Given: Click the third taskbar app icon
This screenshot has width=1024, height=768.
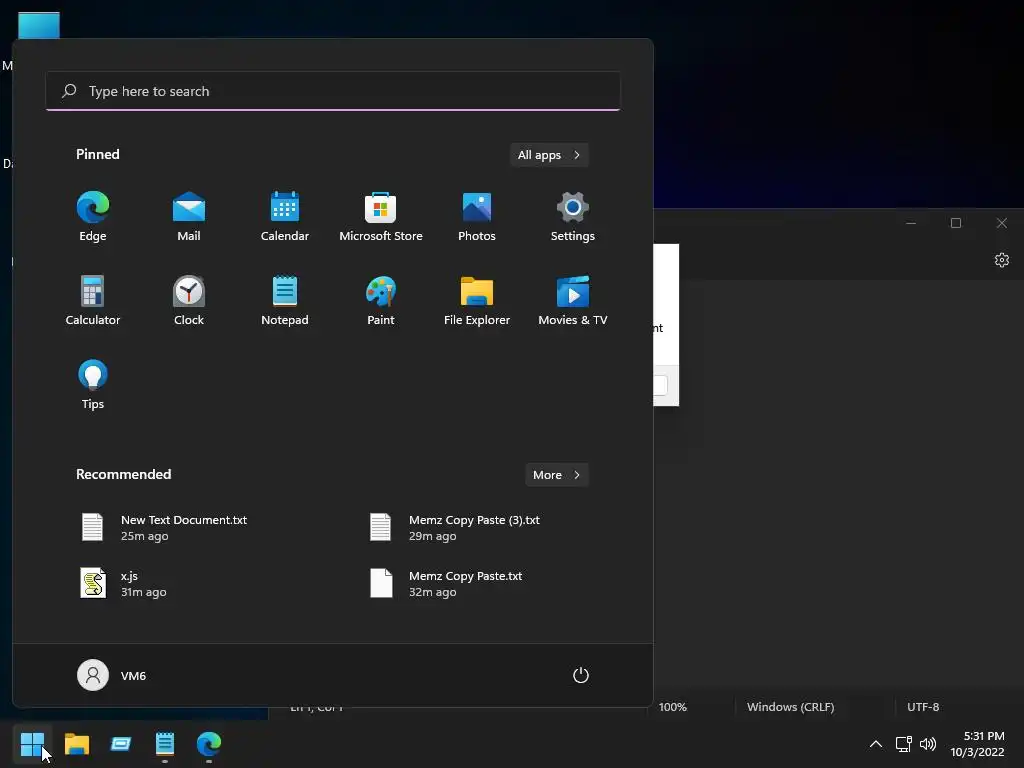Looking at the screenshot, I should [x=121, y=744].
